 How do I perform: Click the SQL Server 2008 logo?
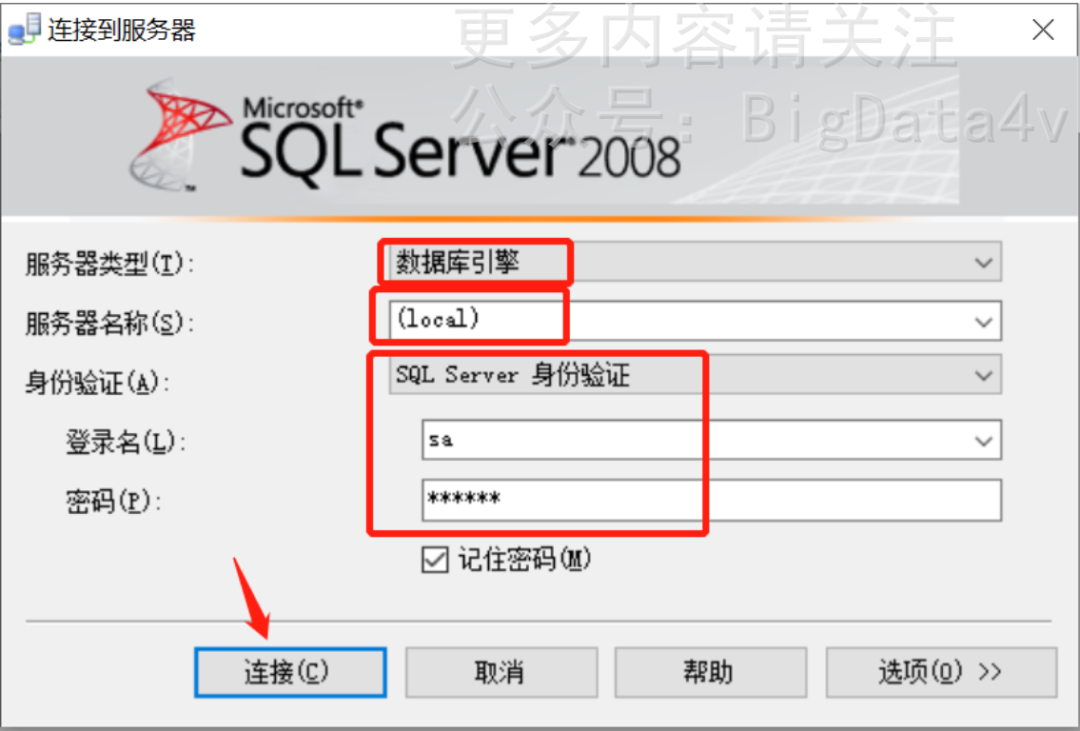click(406, 136)
